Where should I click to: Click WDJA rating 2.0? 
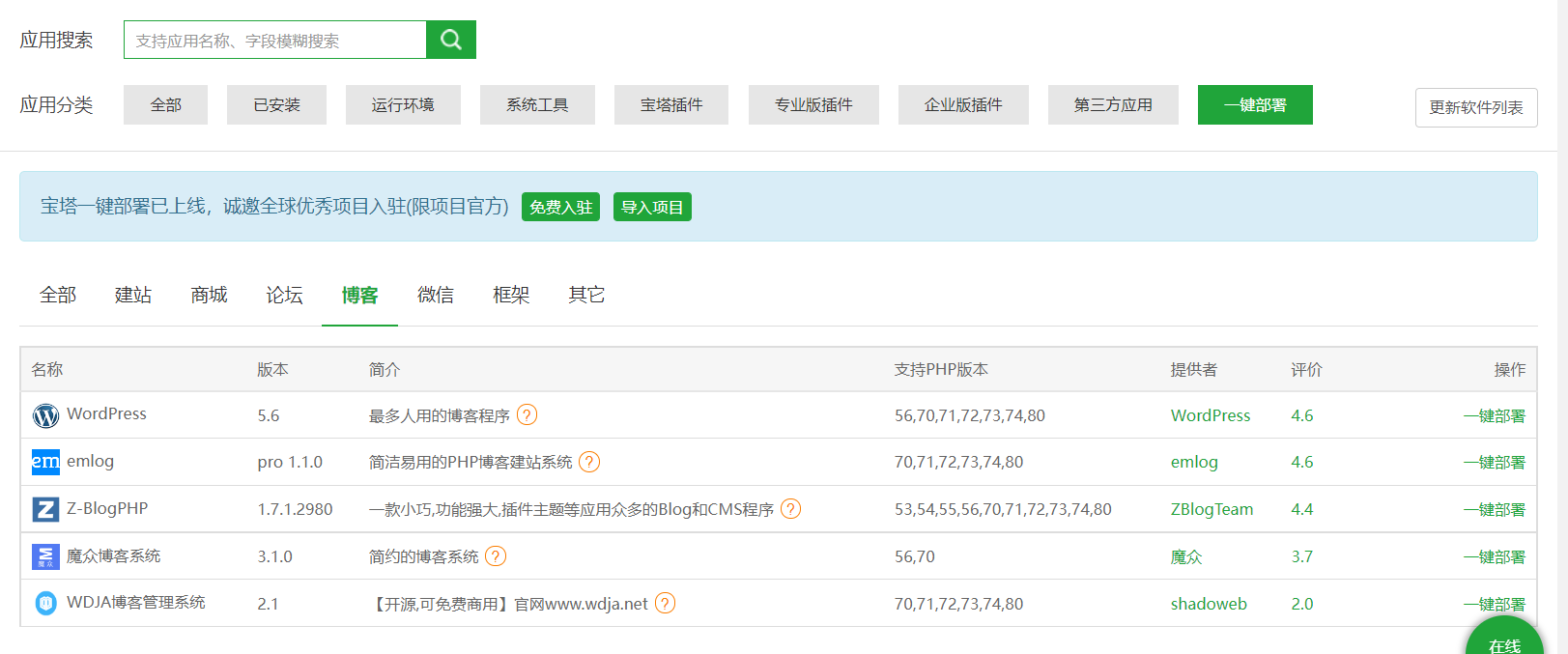point(1302,604)
